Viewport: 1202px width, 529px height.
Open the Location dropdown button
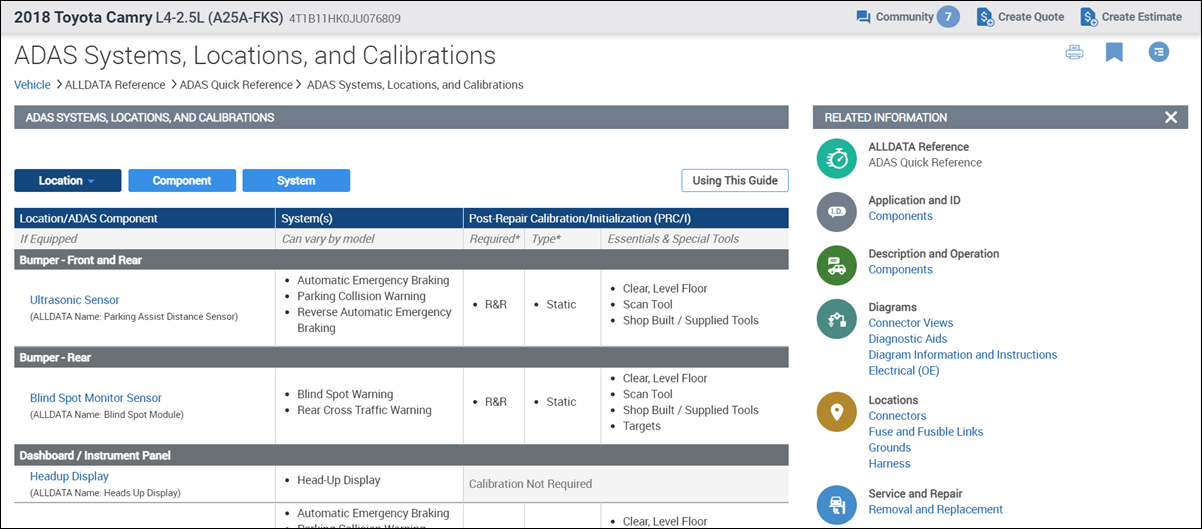[x=68, y=181]
